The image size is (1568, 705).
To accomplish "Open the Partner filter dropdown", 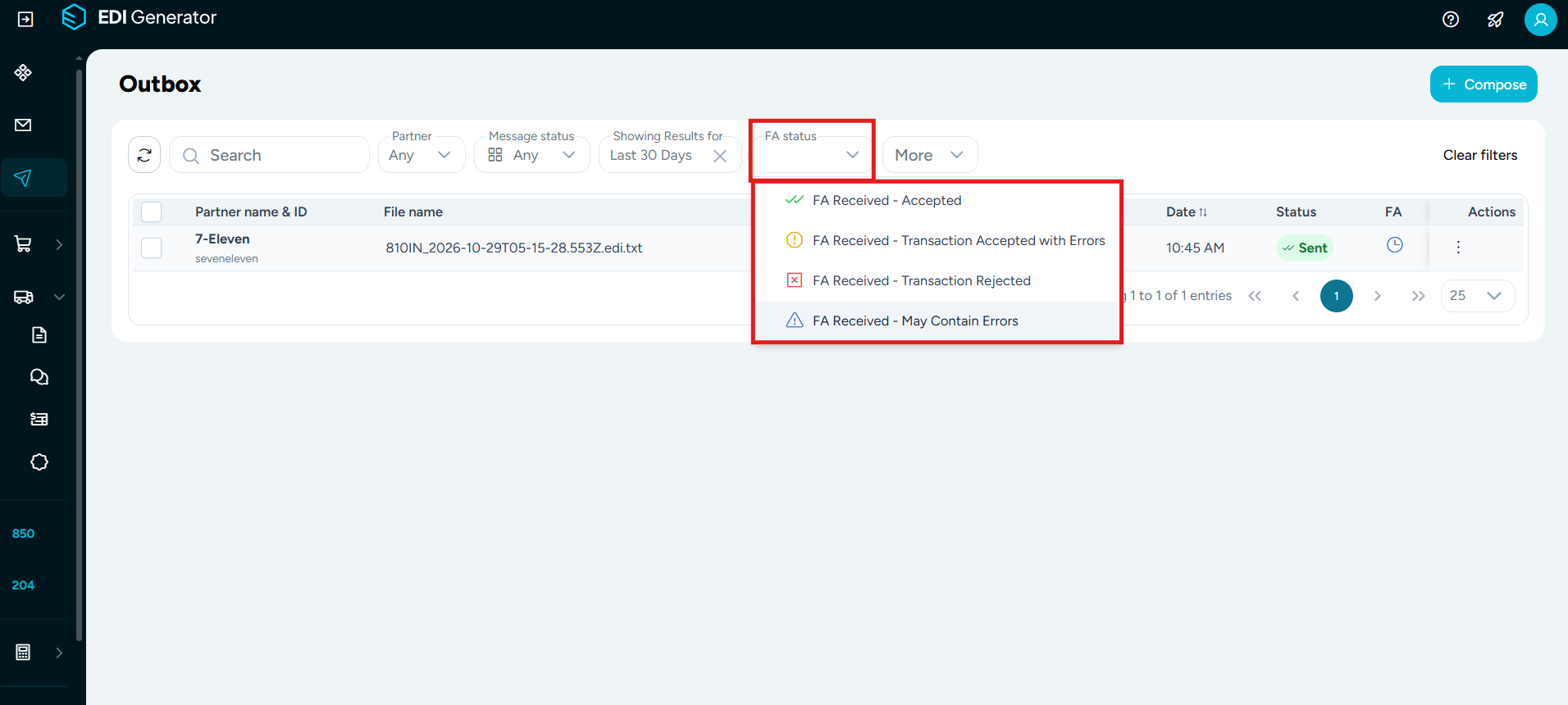I will 422,155.
